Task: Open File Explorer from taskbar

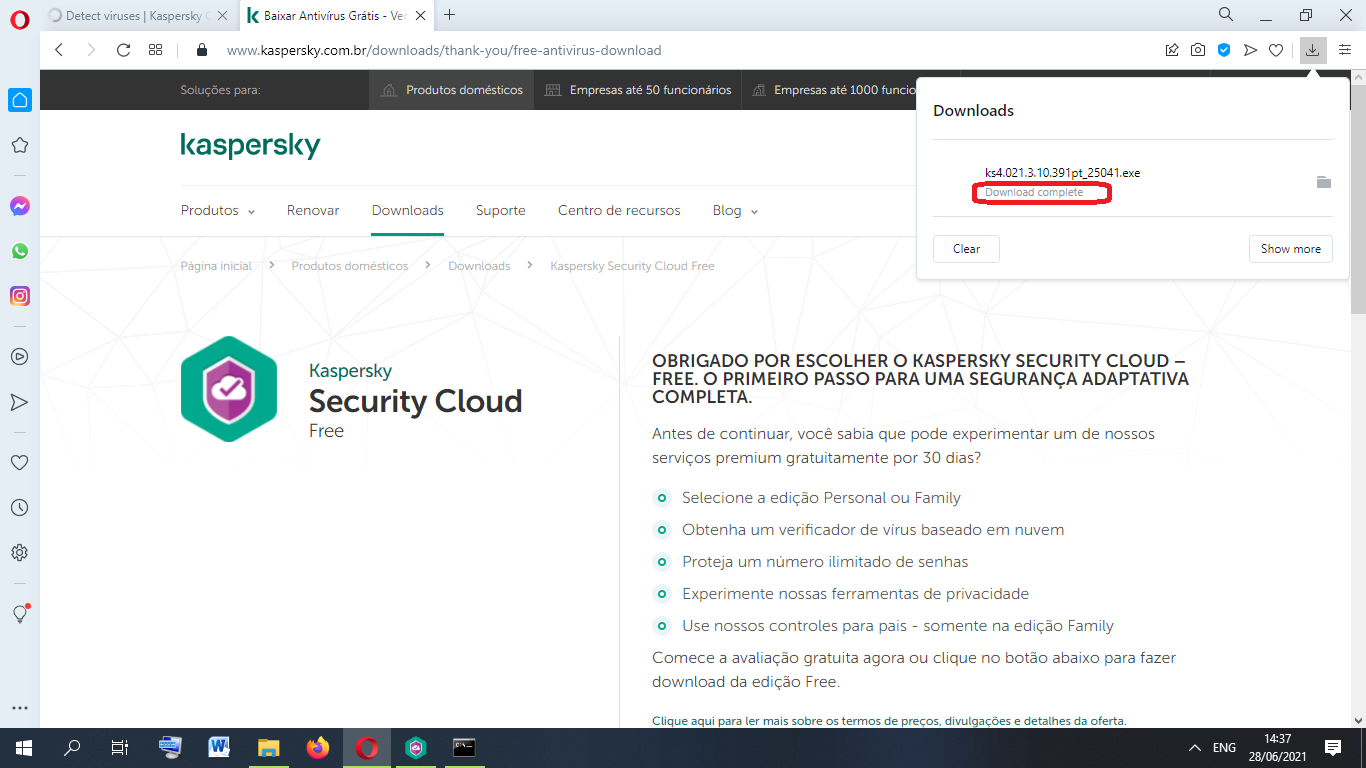Action: [x=268, y=748]
